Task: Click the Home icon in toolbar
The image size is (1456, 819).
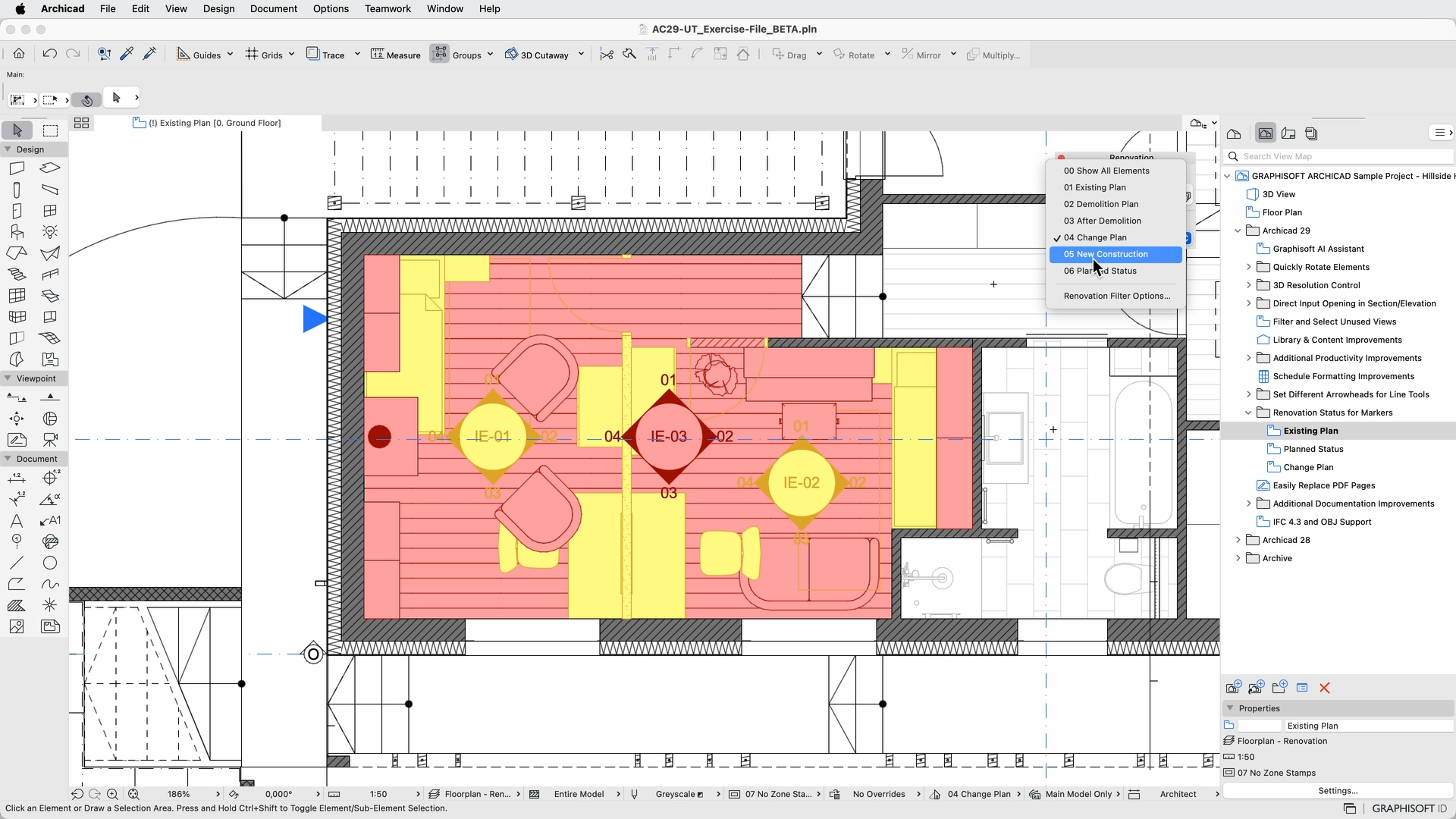Action: click(19, 55)
